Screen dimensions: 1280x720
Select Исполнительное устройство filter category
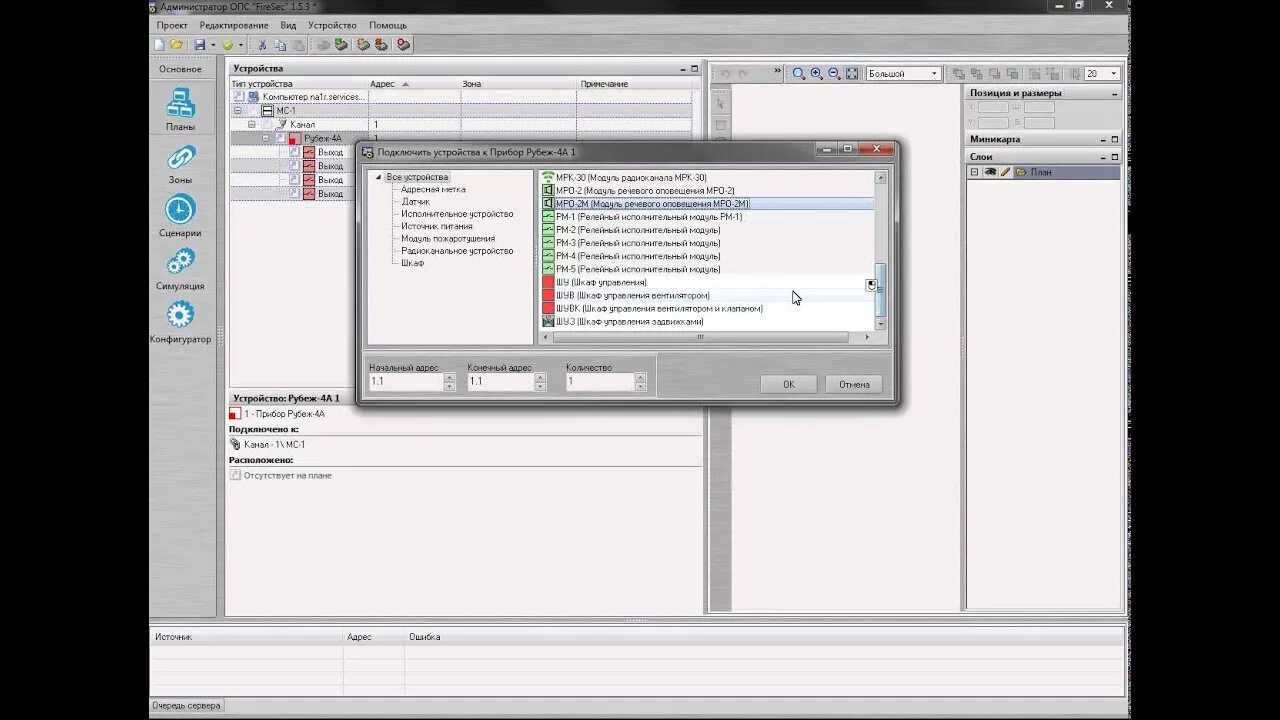[457, 214]
